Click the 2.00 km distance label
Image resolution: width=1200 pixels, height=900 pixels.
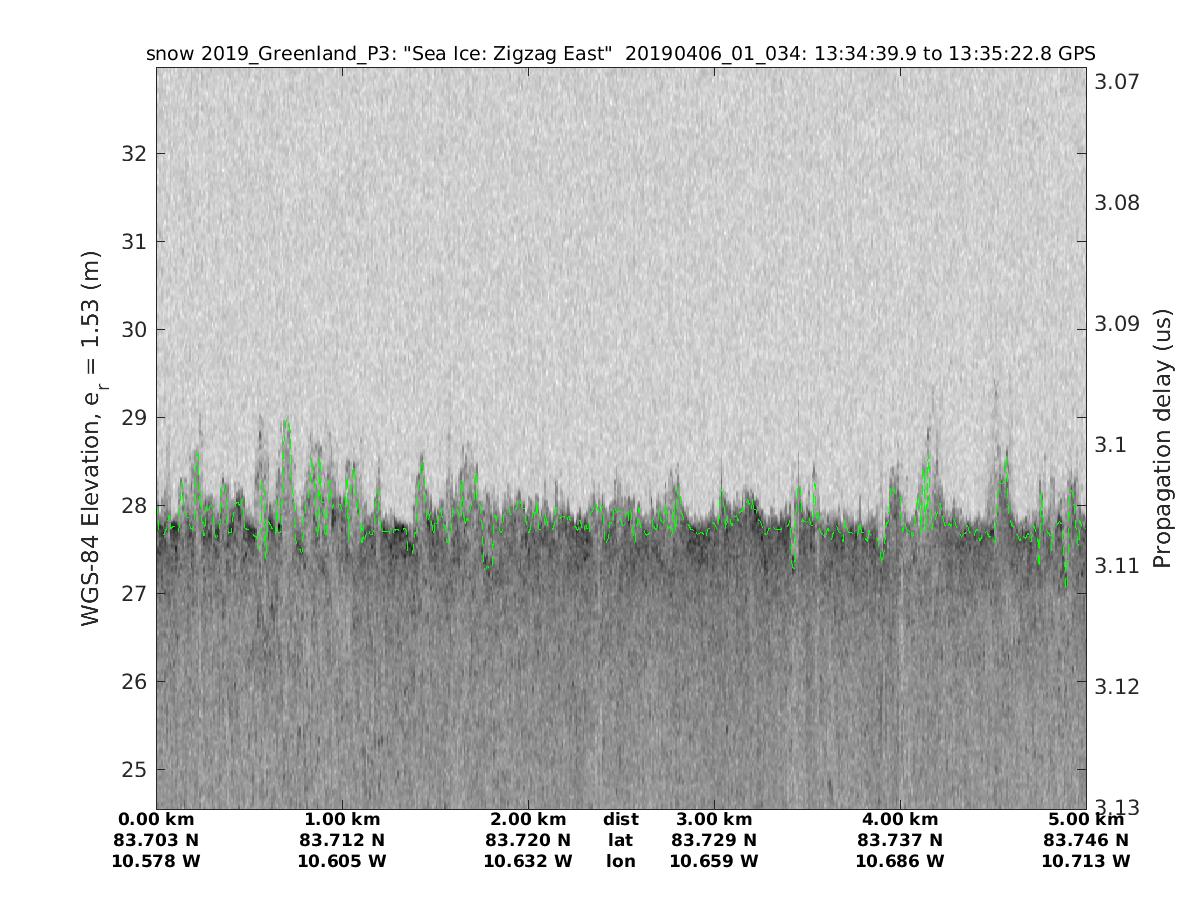tap(528, 821)
